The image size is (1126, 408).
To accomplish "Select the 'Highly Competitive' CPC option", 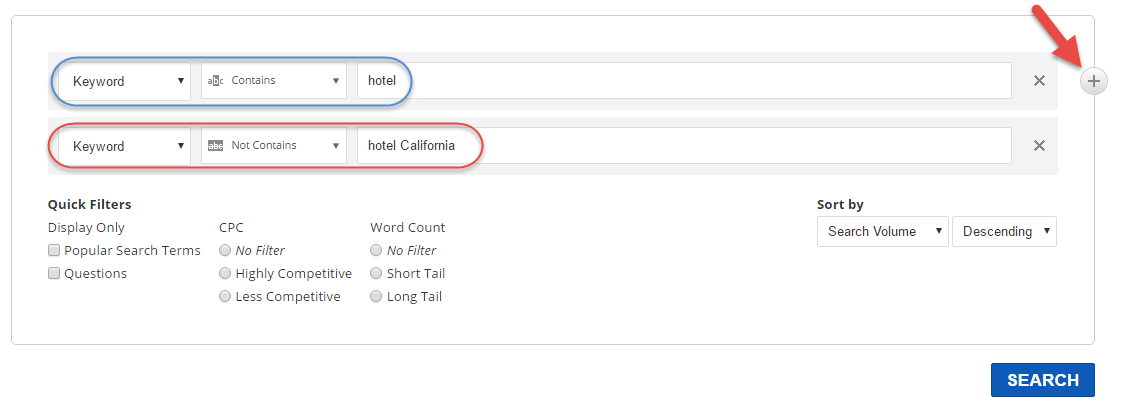I will pyautogui.click(x=226, y=274).
